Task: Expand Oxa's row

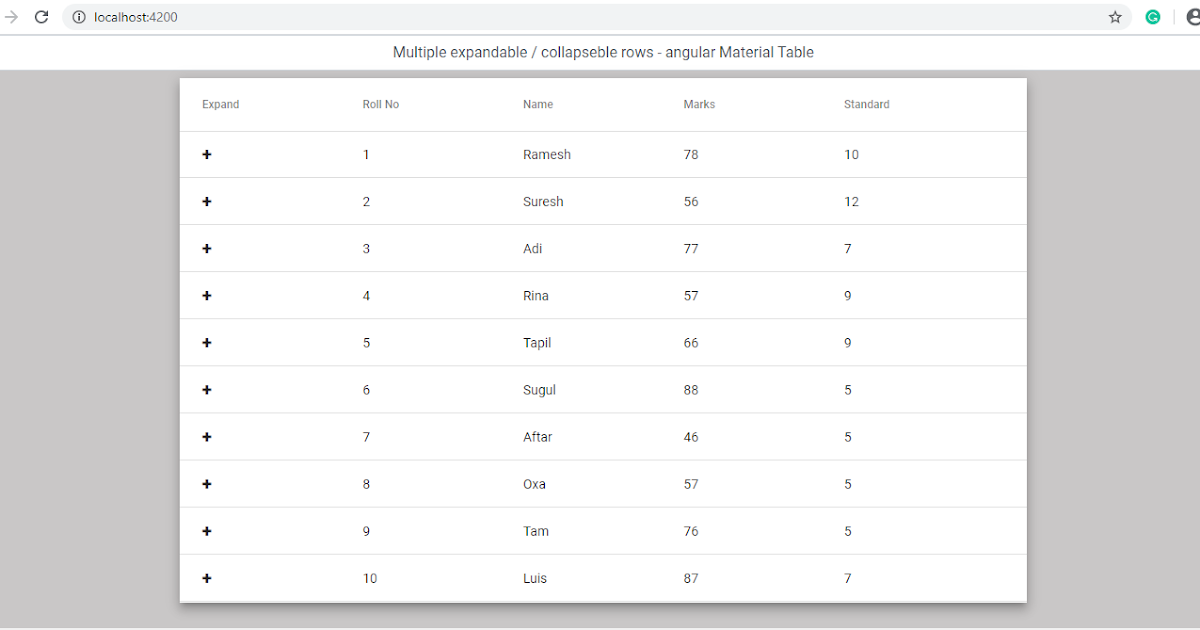Action: (207, 483)
